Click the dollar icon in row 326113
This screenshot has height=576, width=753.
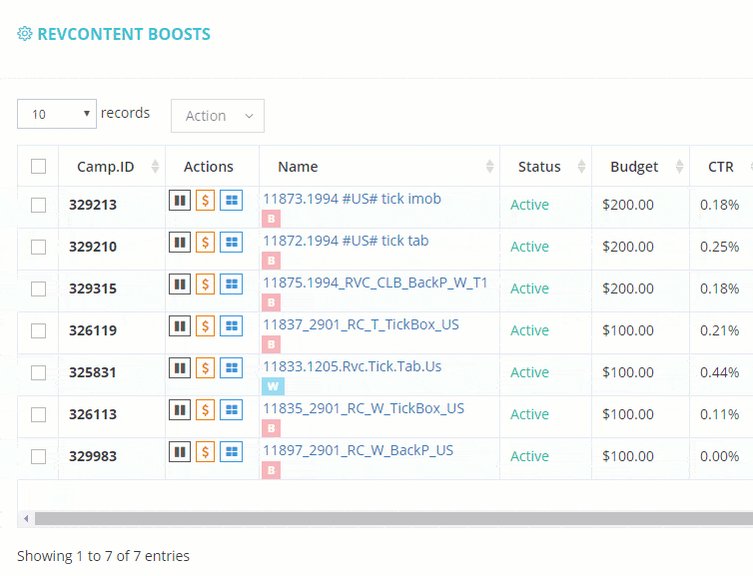pyautogui.click(x=205, y=410)
